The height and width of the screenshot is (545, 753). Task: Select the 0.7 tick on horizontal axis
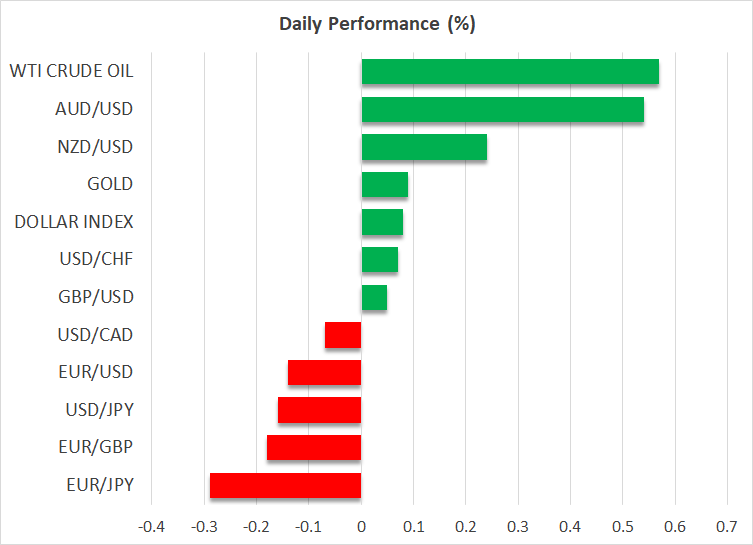(x=727, y=526)
